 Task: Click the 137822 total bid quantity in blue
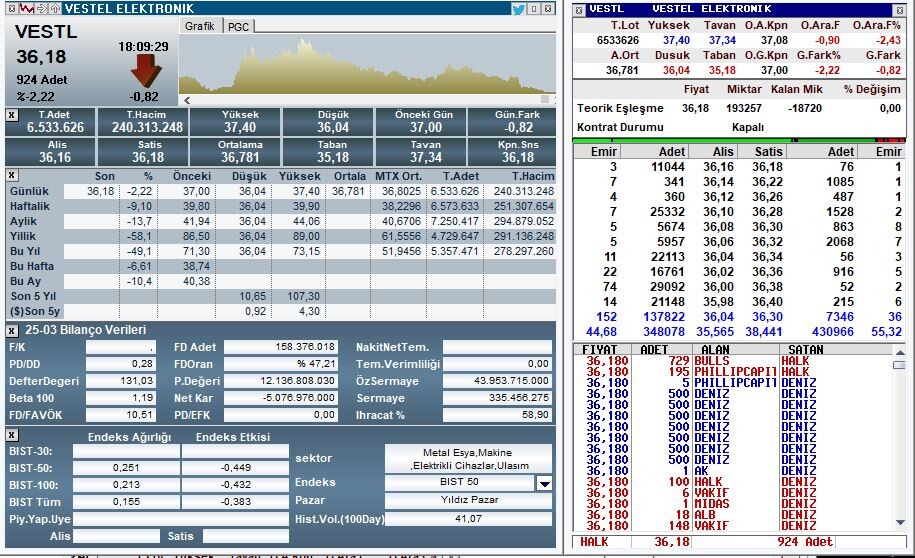(663, 316)
